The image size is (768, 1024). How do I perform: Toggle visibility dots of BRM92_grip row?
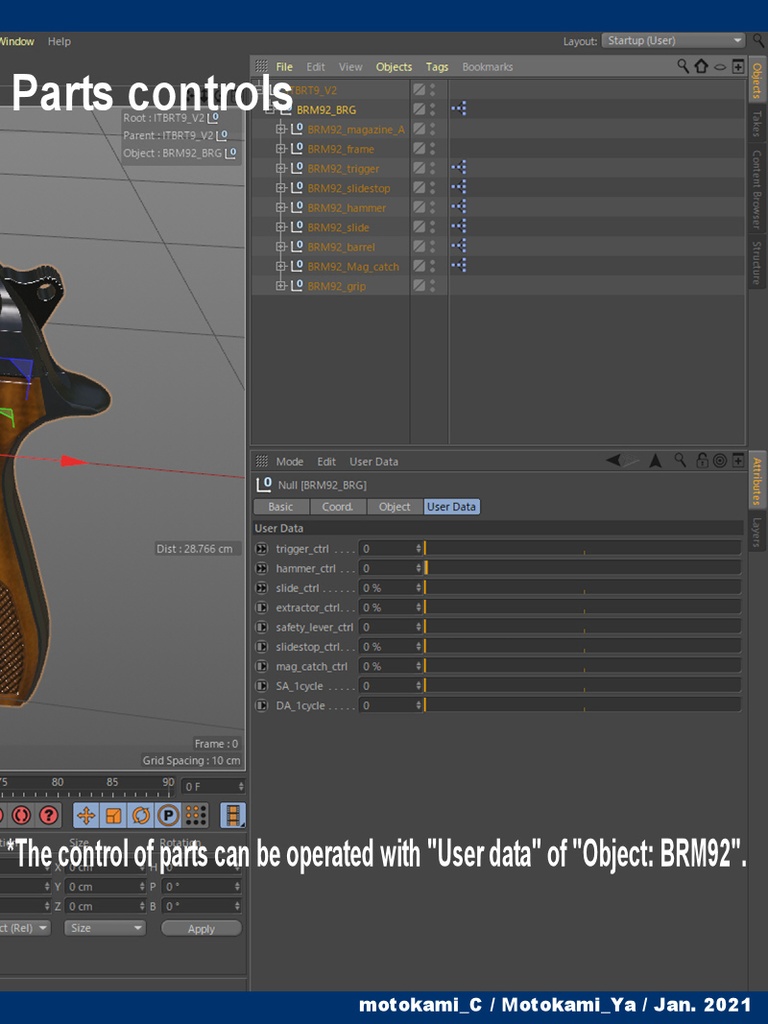click(x=432, y=285)
